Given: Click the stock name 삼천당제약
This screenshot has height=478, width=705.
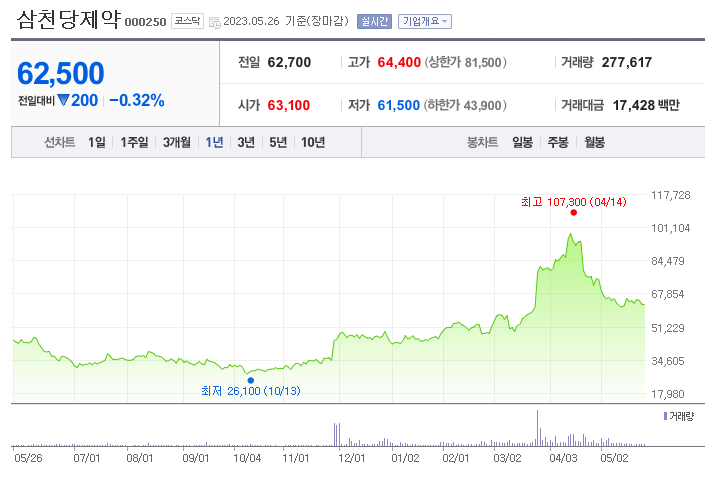Looking at the screenshot, I should coord(69,19).
